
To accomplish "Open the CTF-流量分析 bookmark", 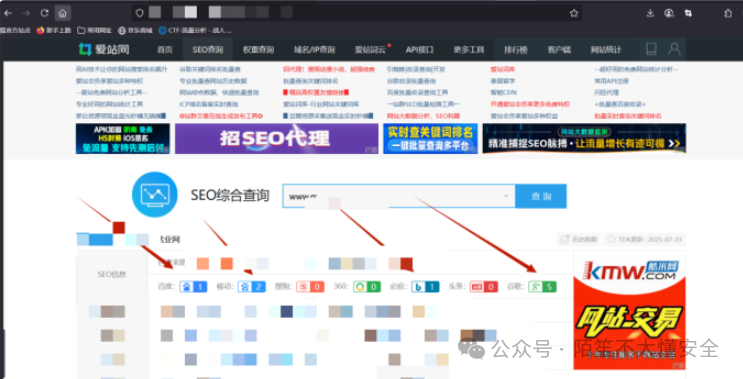I will 195,30.
